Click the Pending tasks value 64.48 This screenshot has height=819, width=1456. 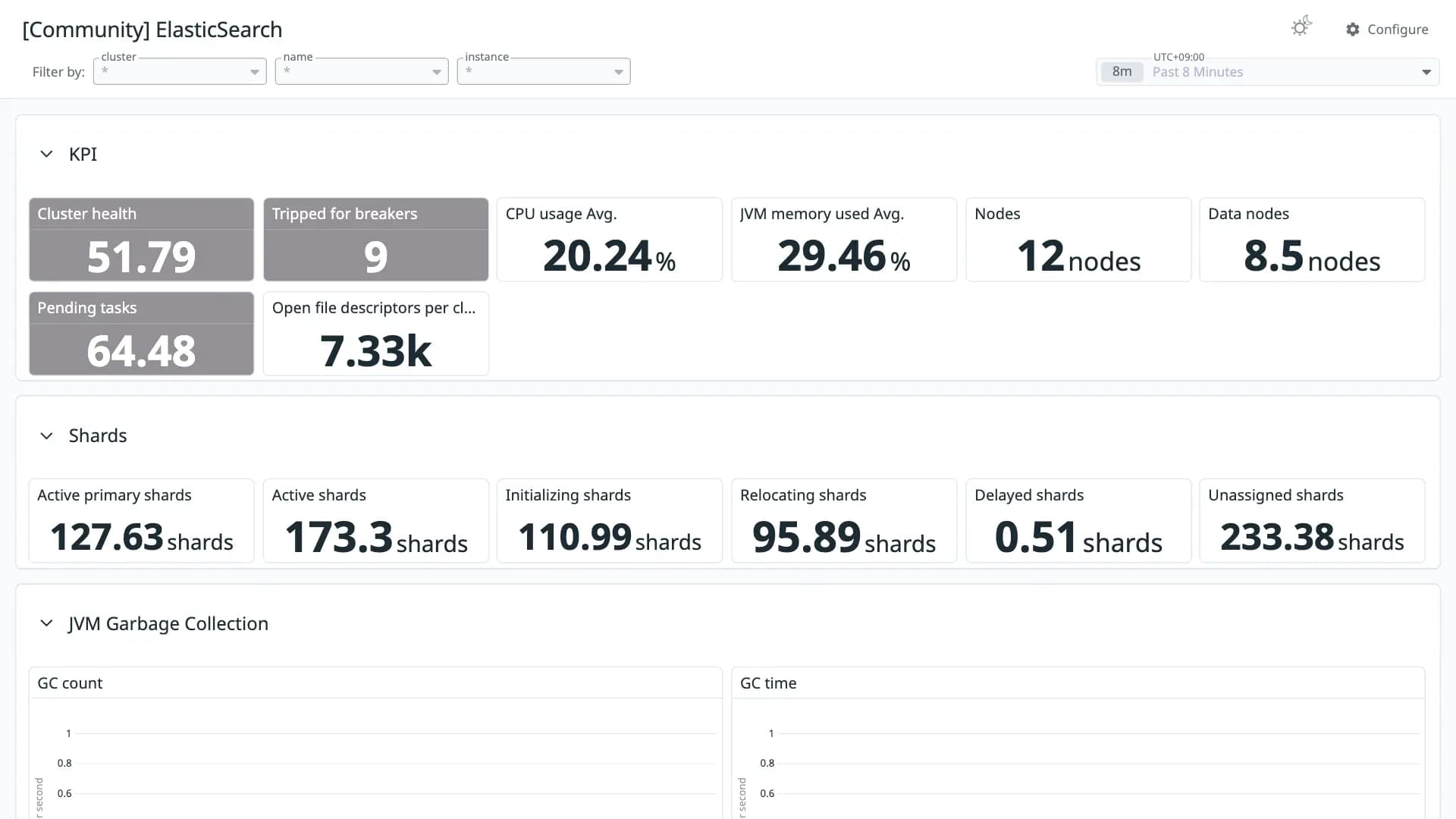141,351
